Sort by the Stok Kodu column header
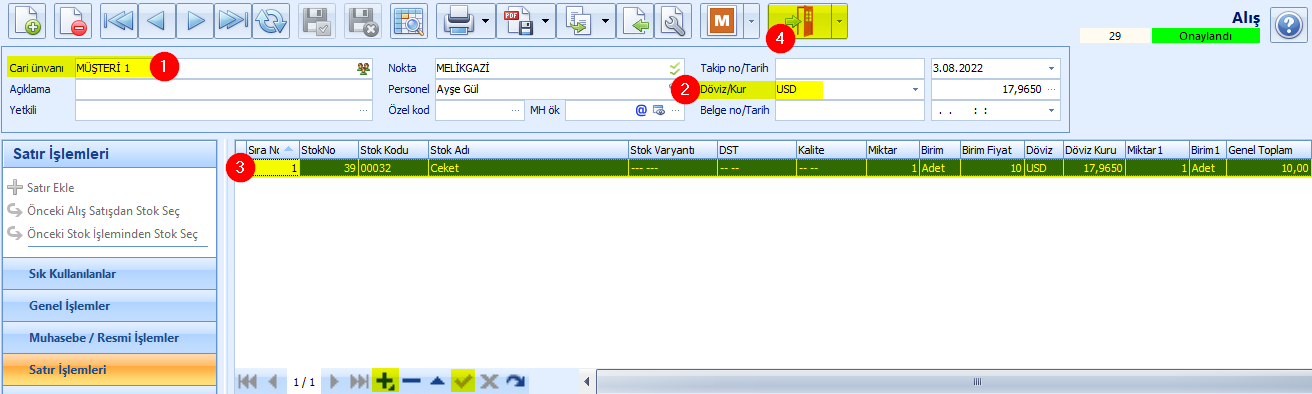The height and width of the screenshot is (394, 1312). point(393,149)
